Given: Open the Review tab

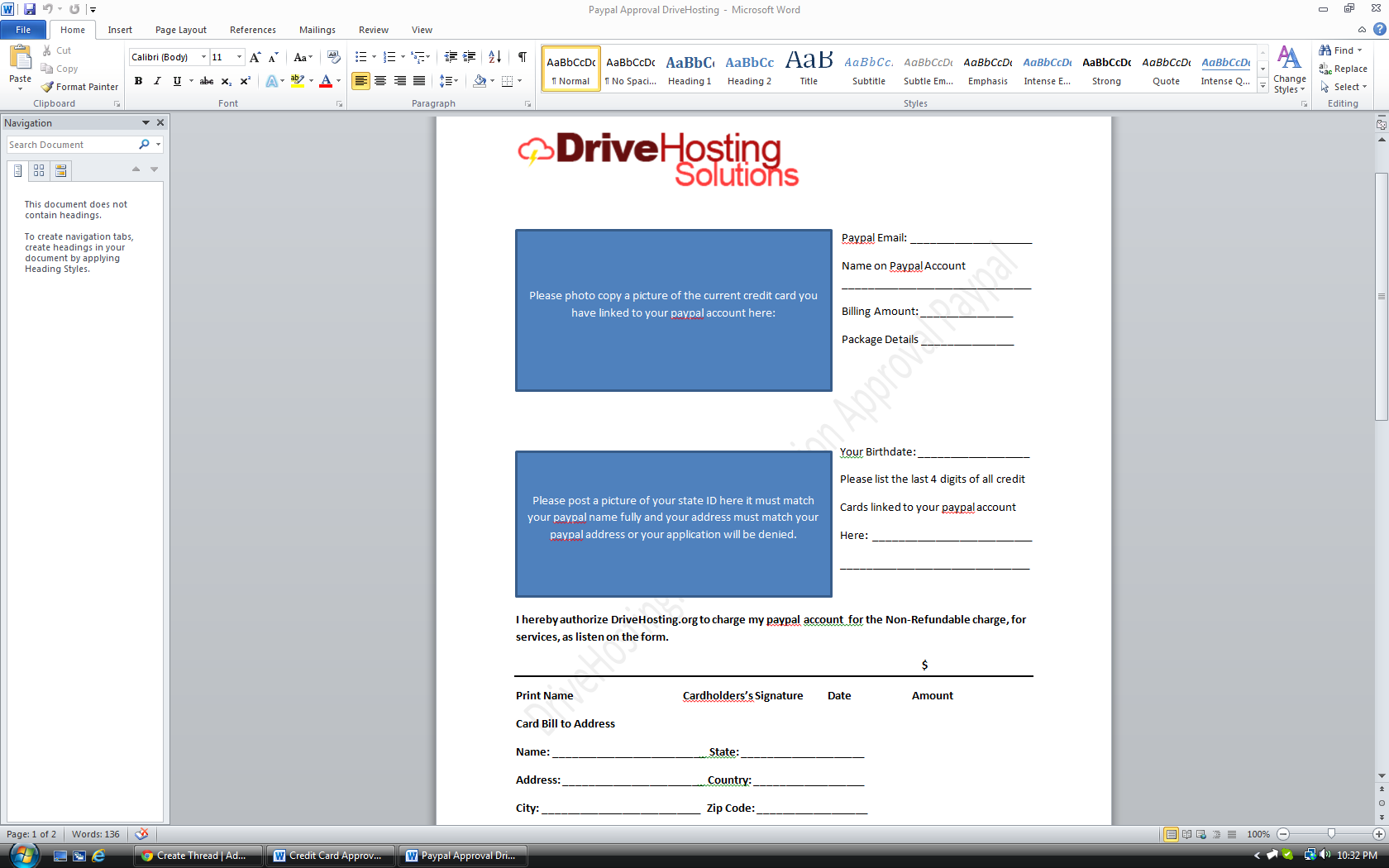Looking at the screenshot, I should click(x=374, y=30).
